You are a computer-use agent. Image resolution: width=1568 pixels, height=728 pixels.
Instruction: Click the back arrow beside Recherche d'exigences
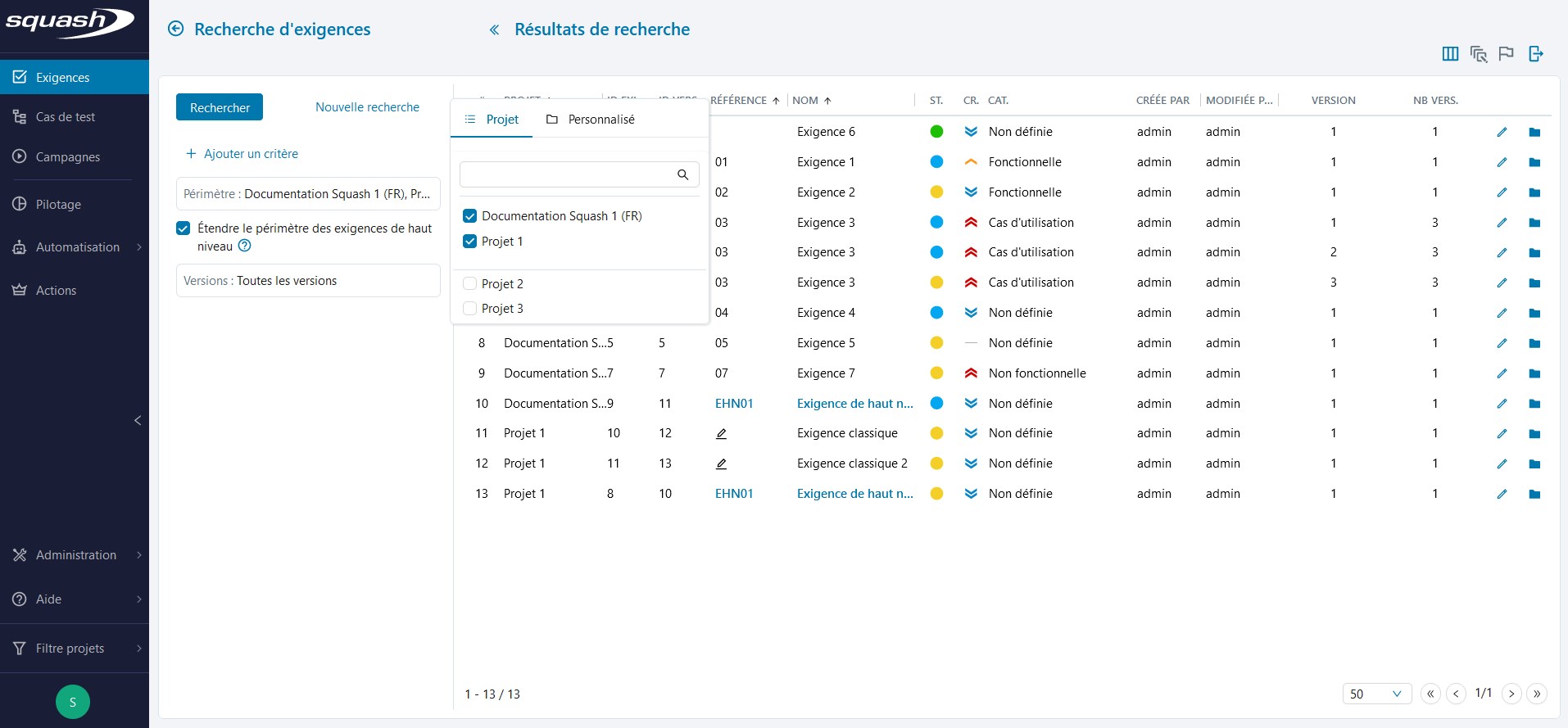[x=175, y=29]
